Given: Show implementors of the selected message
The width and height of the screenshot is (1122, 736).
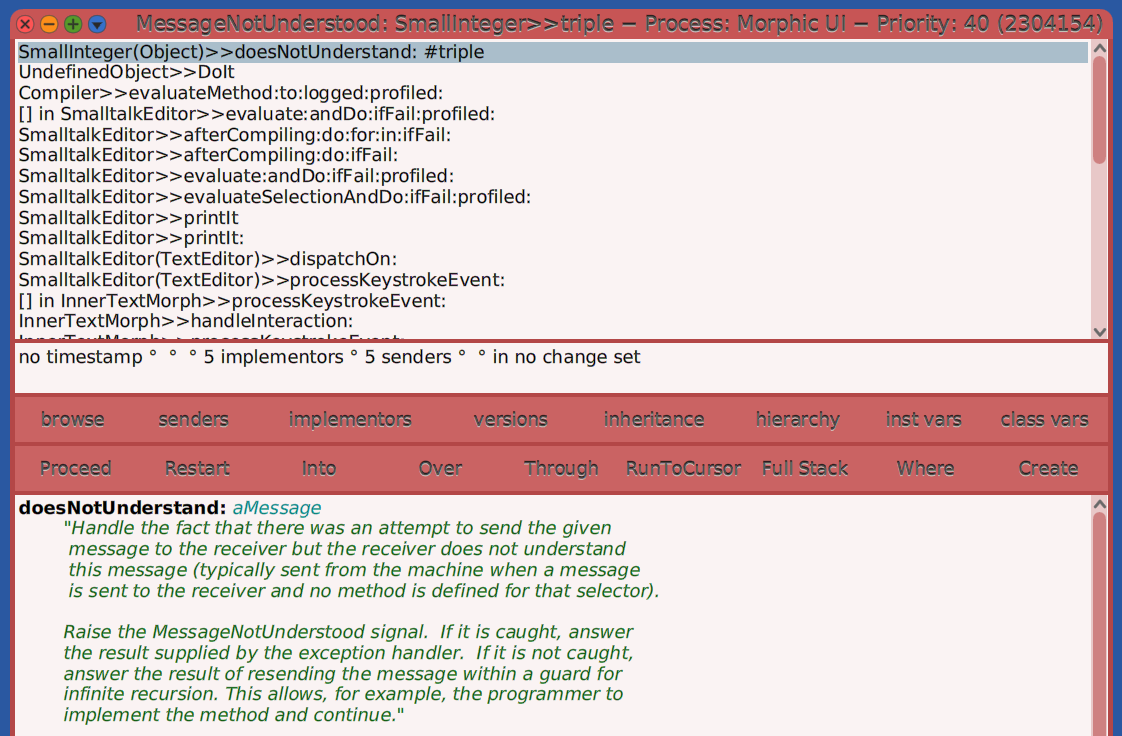Looking at the screenshot, I should 349,419.
